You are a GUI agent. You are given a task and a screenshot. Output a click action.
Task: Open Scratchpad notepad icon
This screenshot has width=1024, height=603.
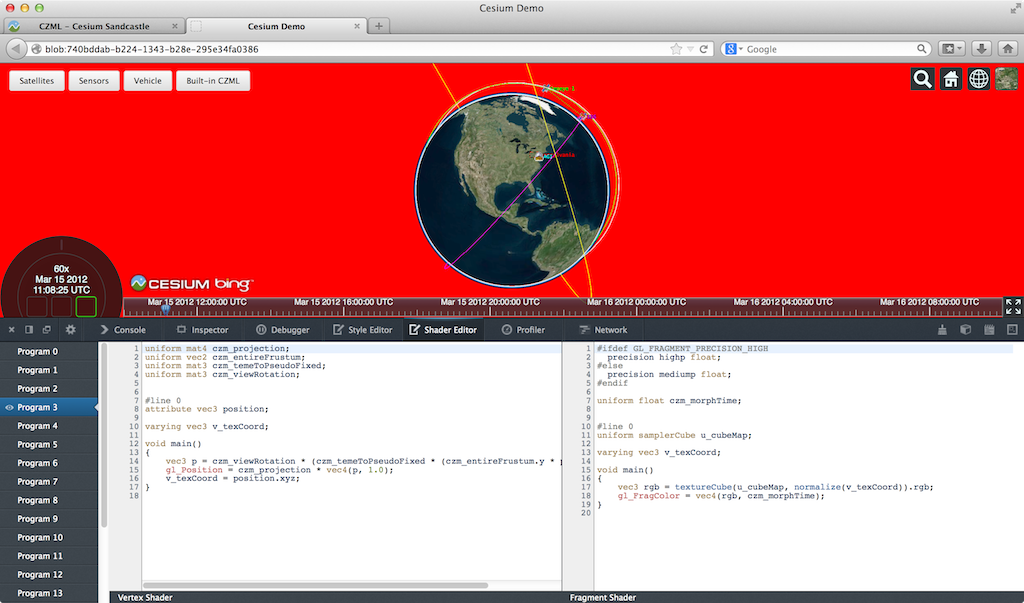[989, 330]
